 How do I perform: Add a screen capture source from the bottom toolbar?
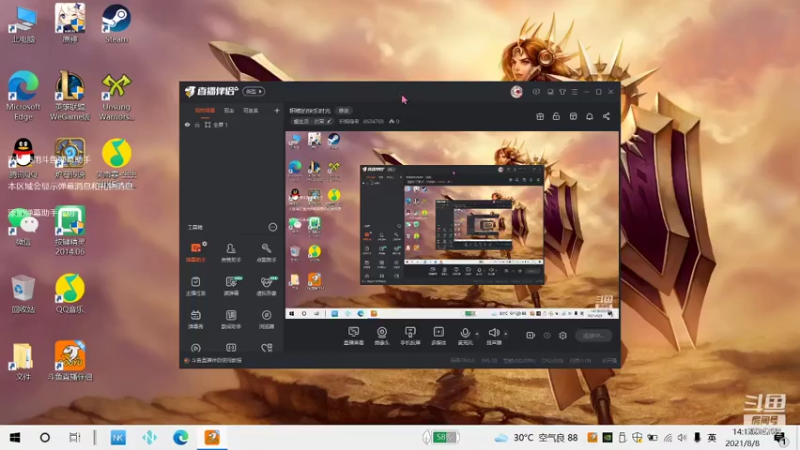[x=354, y=336]
